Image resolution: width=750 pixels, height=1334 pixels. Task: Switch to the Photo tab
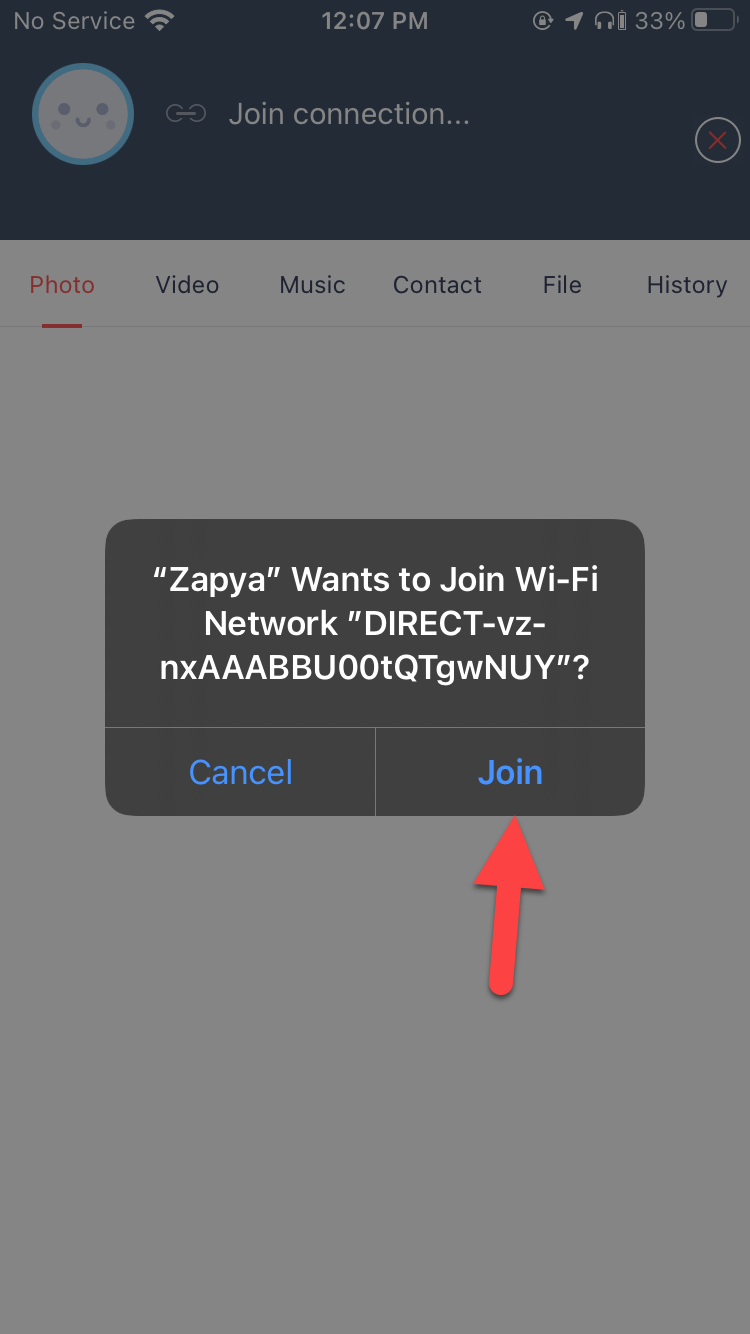tap(62, 285)
